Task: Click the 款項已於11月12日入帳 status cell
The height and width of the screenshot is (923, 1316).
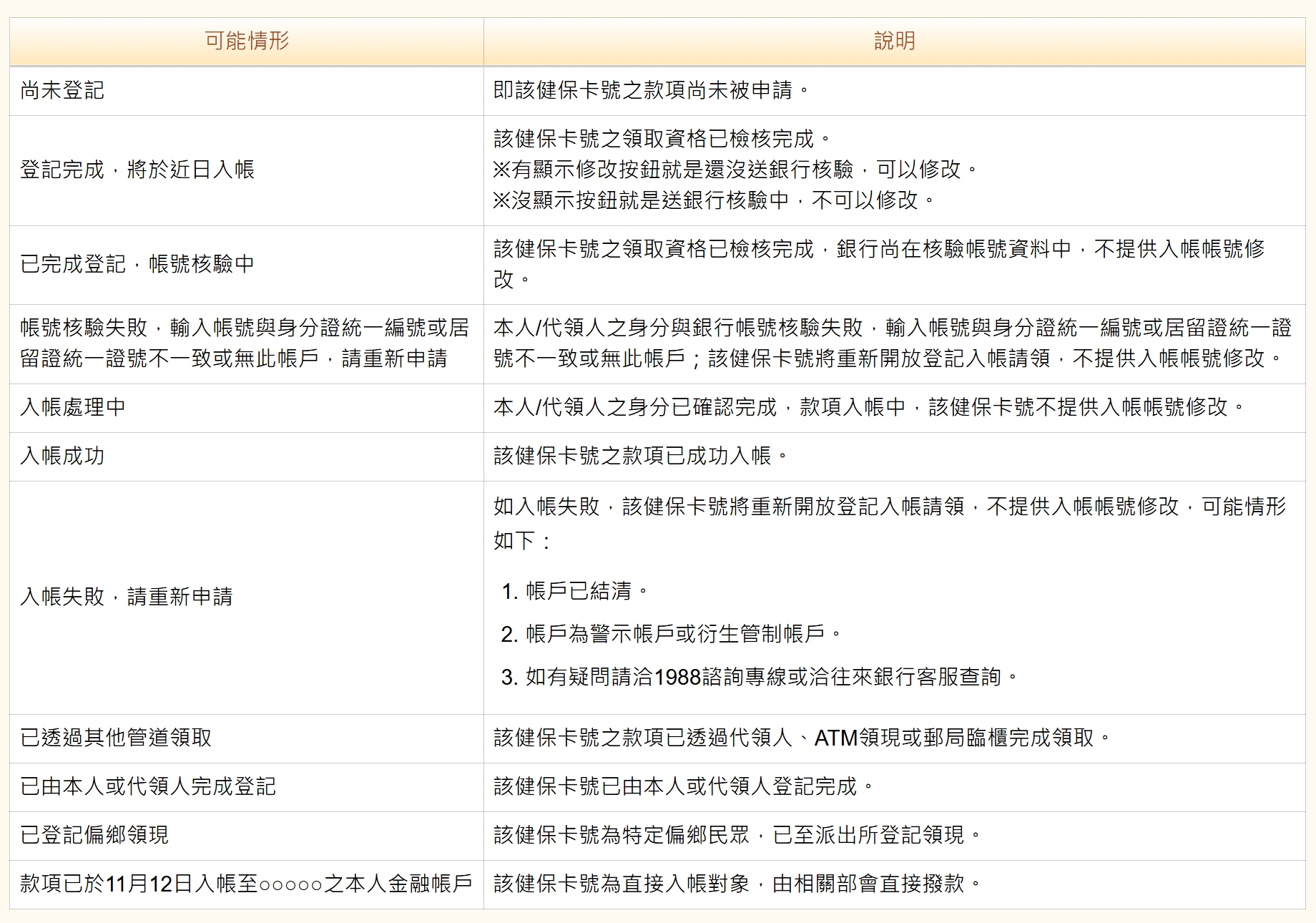Action: tap(246, 884)
